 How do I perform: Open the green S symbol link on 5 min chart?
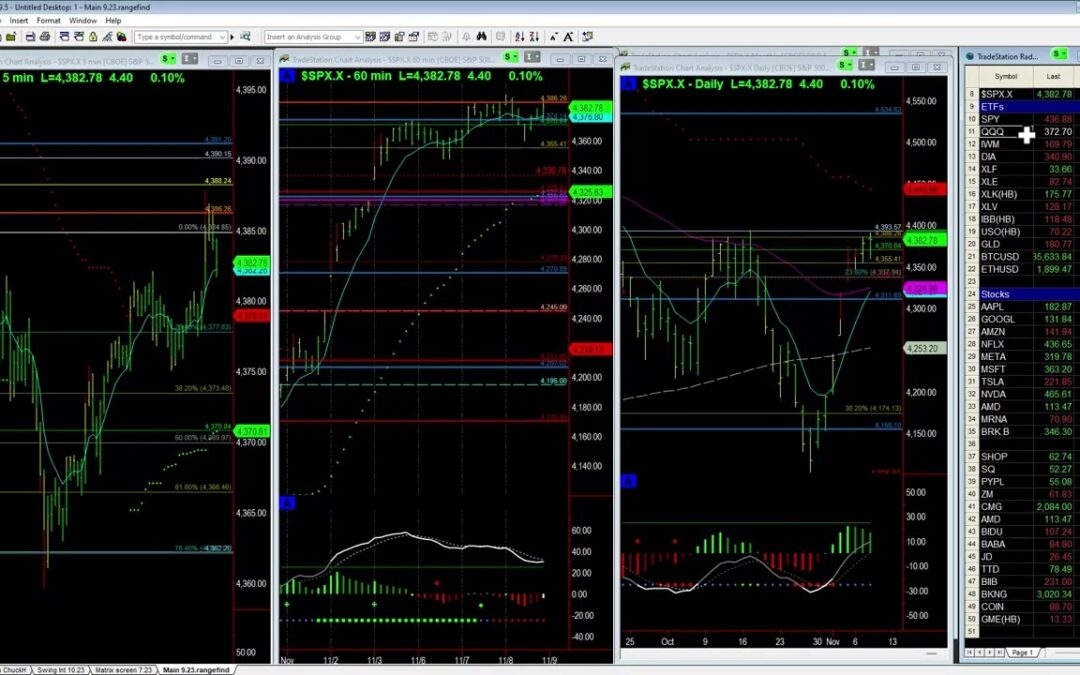[168, 59]
